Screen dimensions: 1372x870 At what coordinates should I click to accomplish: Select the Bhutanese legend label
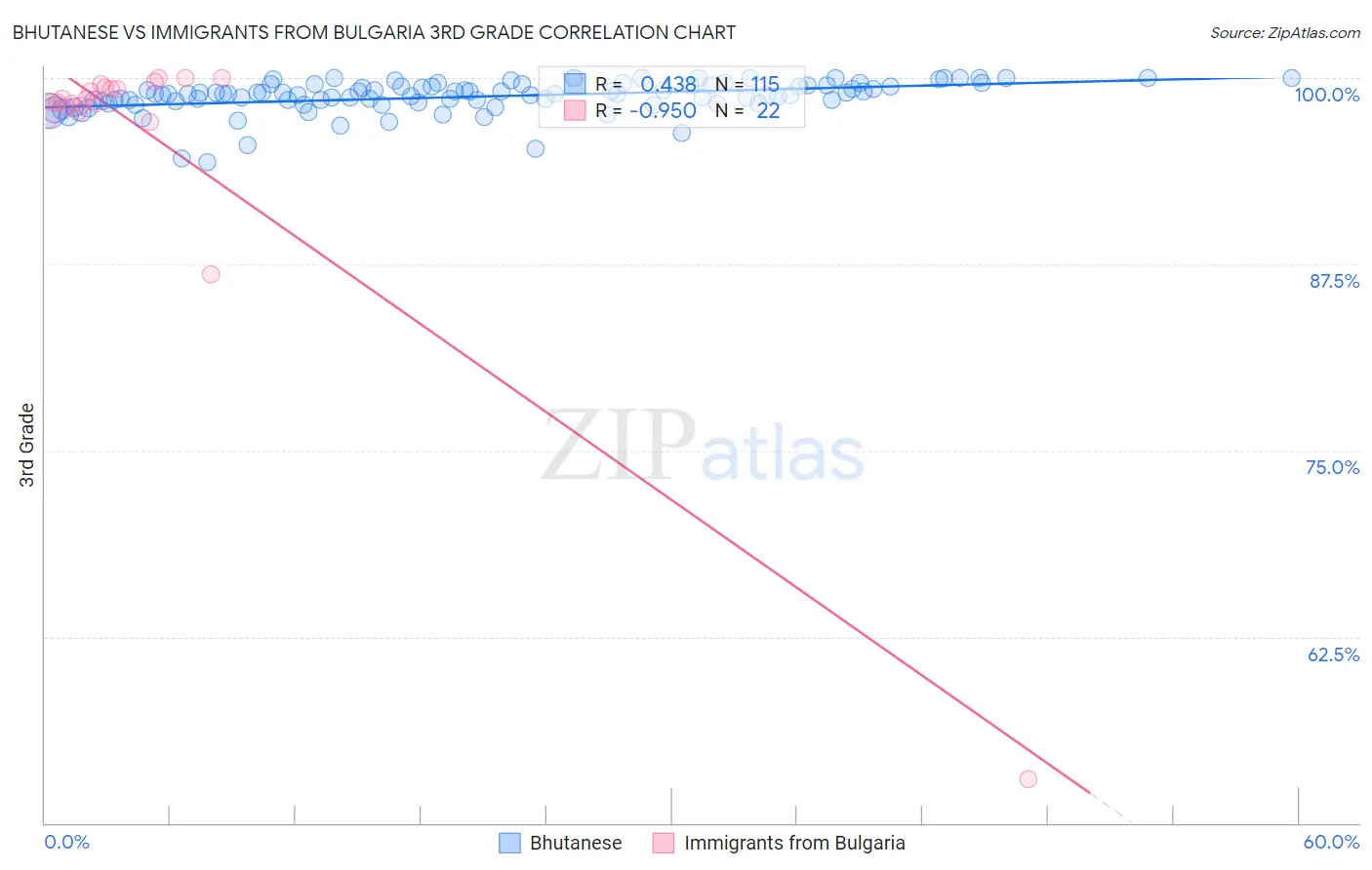pyautogui.click(x=576, y=843)
